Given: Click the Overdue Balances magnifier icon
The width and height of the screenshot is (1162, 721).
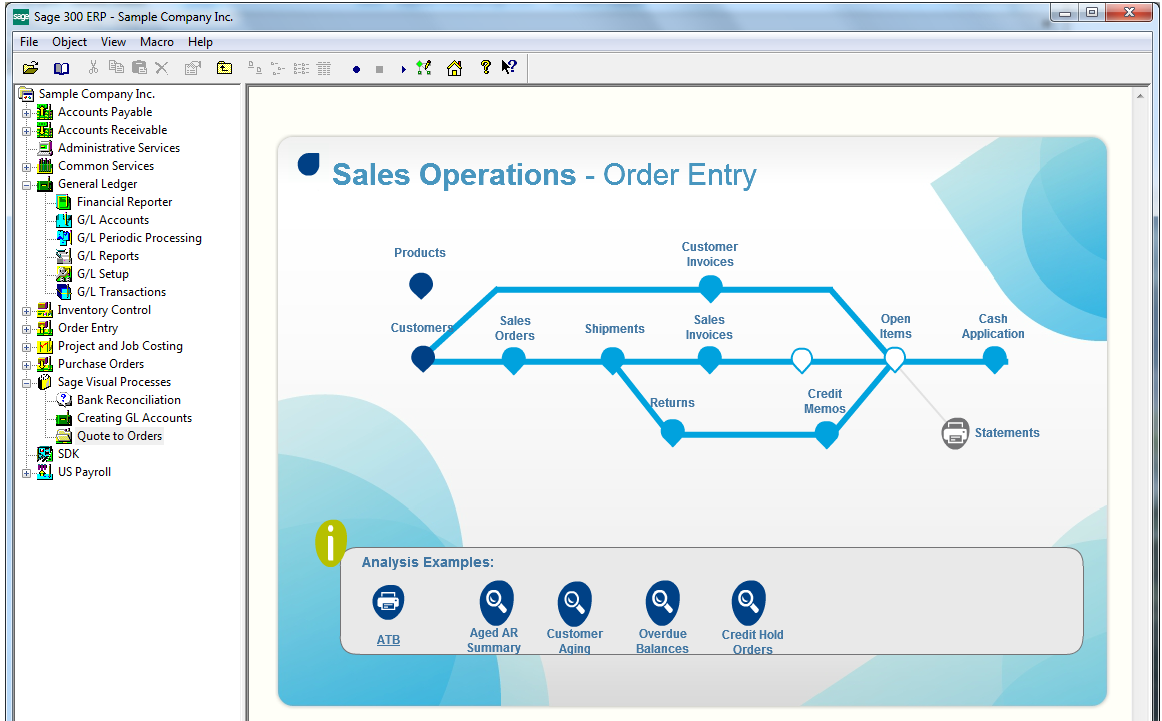Looking at the screenshot, I should coord(662,602).
